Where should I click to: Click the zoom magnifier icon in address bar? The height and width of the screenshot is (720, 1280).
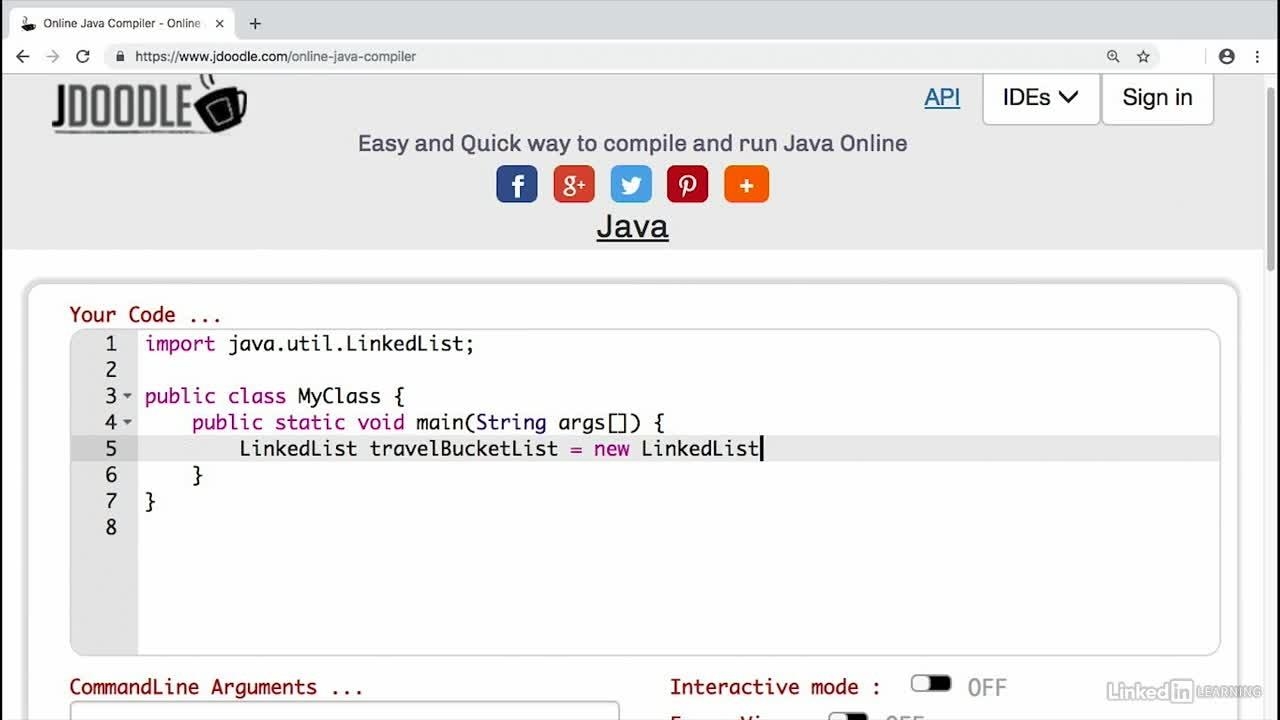click(x=1113, y=57)
